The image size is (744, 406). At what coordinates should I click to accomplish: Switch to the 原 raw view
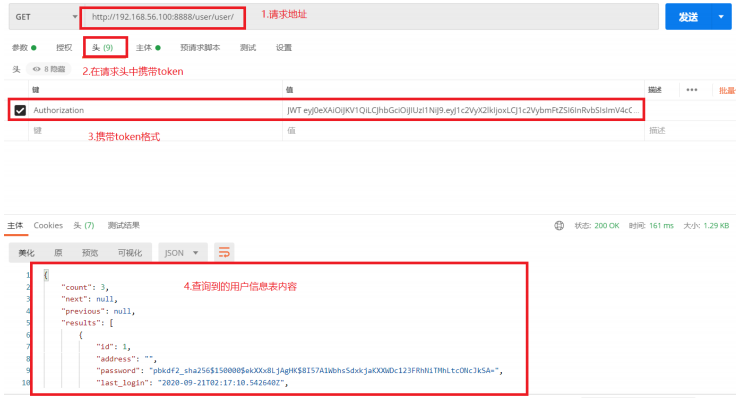pyautogui.click(x=58, y=253)
